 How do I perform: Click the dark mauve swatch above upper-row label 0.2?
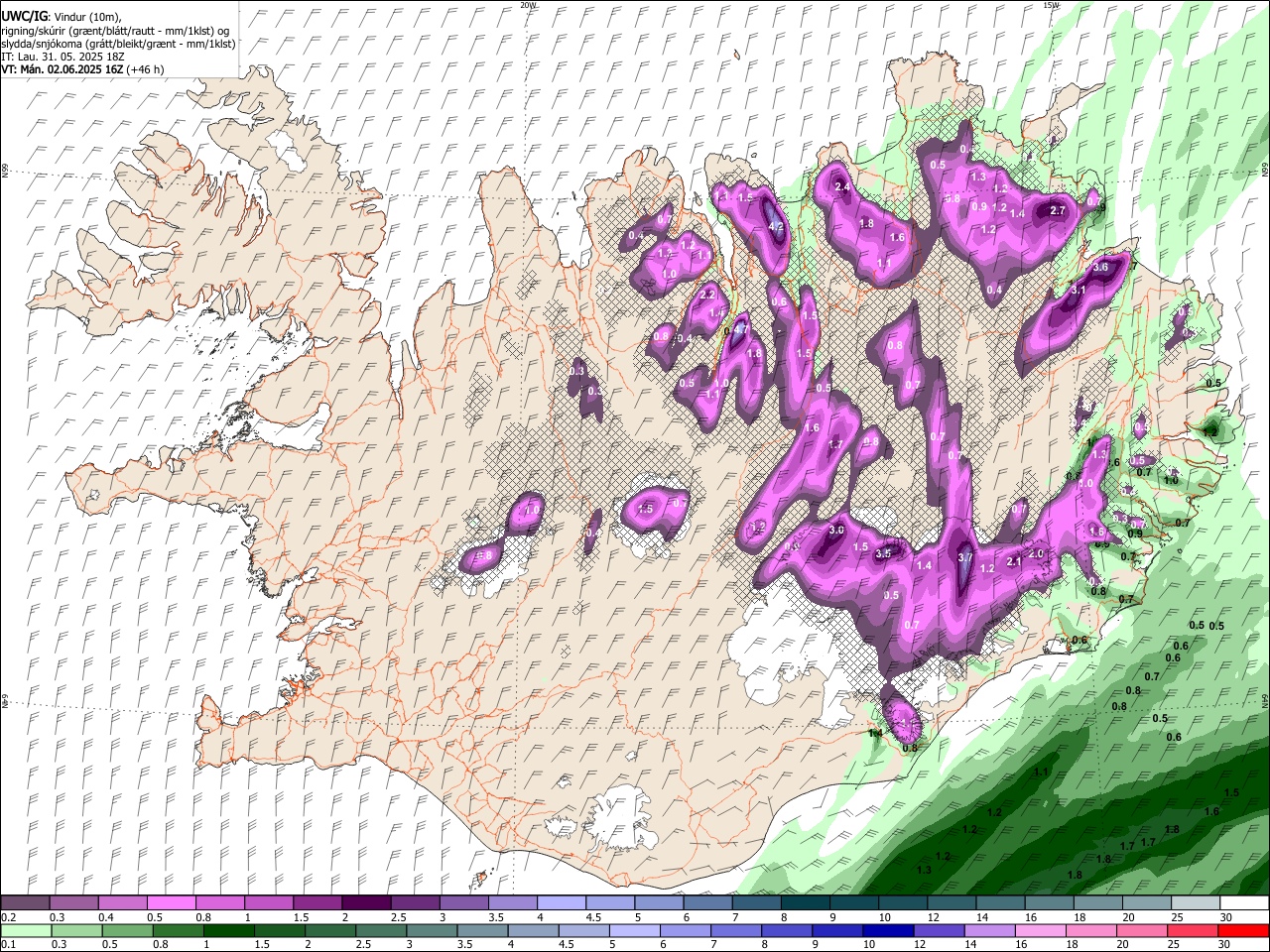(25, 903)
